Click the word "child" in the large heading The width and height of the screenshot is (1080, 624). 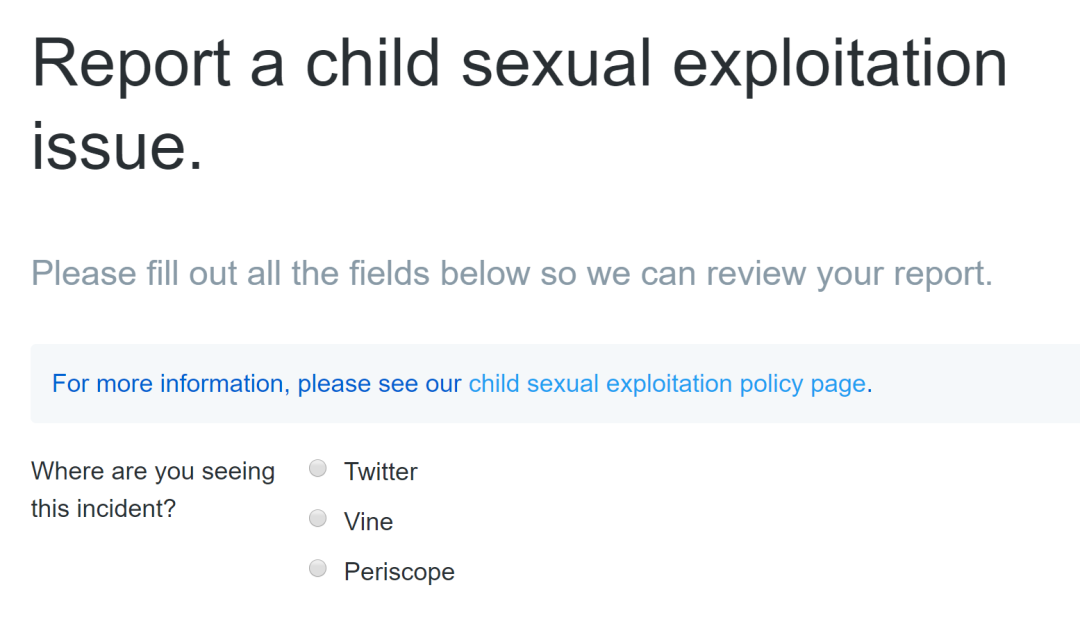(x=372, y=65)
